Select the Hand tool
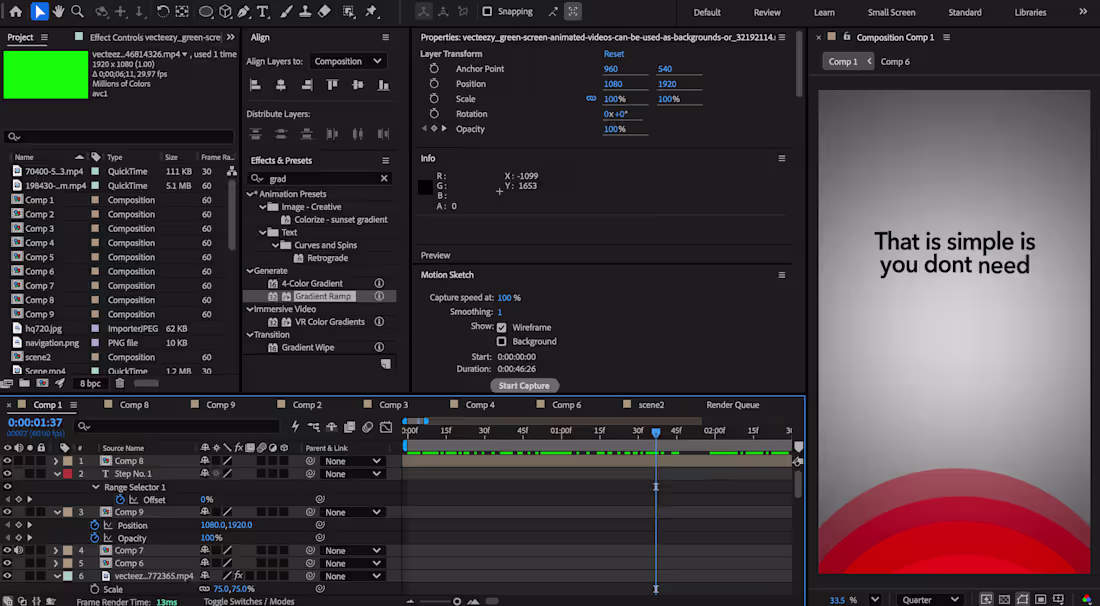The width and height of the screenshot is (1100, 606). (59, 11)
